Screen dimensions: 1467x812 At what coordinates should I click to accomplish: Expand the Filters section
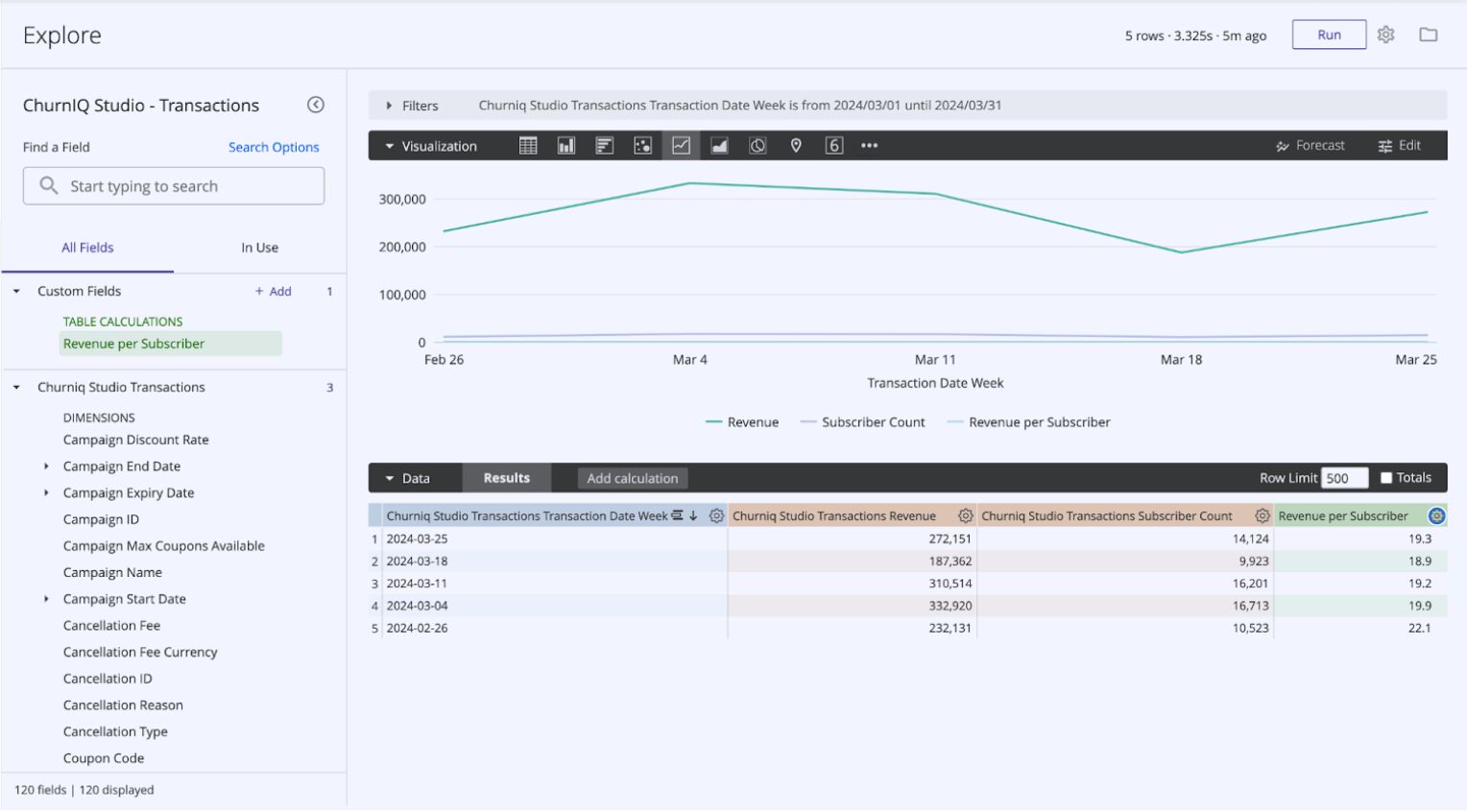pyautogui.click(x=389, y=106)
